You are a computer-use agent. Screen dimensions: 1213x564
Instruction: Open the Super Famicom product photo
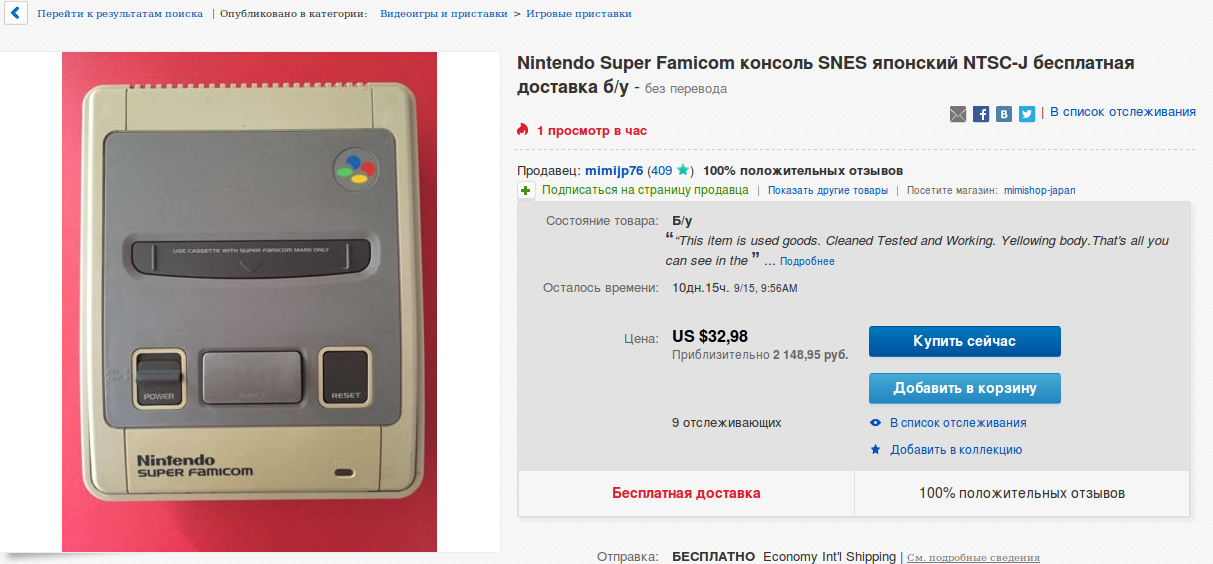[x=250, y=301]
